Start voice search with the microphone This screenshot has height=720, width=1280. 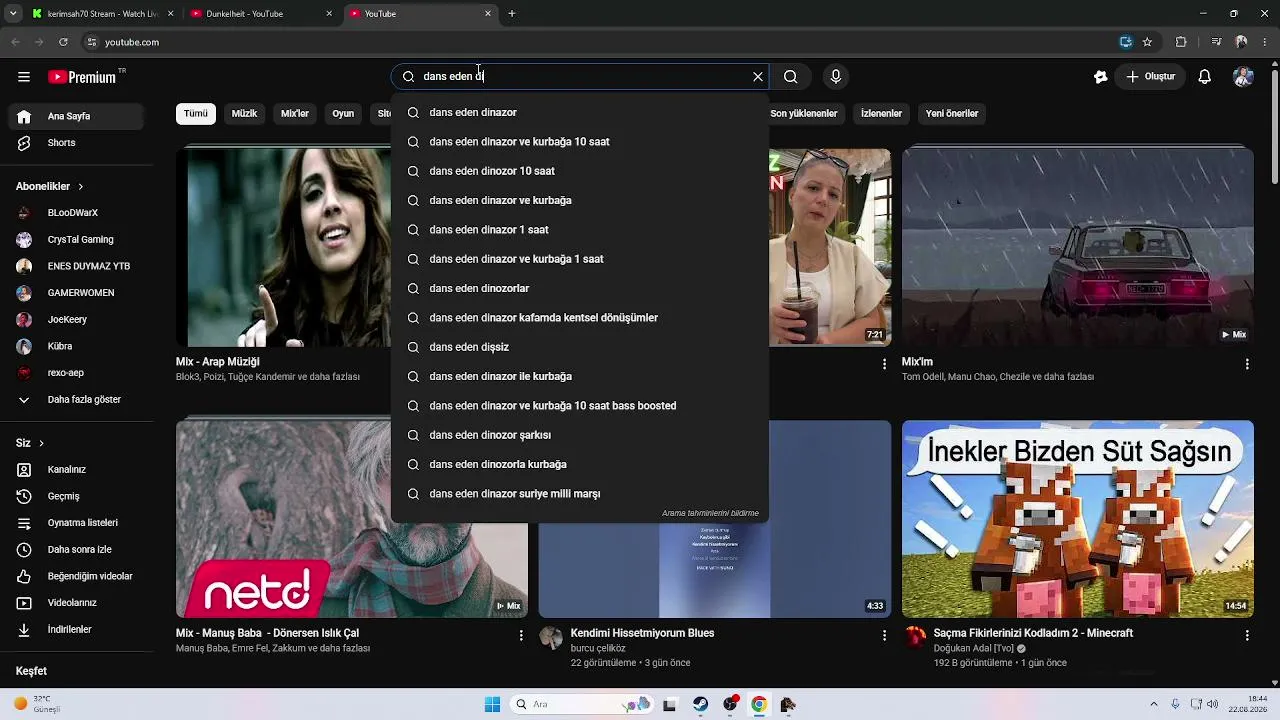pyautogui.click(x=836, y=77)
